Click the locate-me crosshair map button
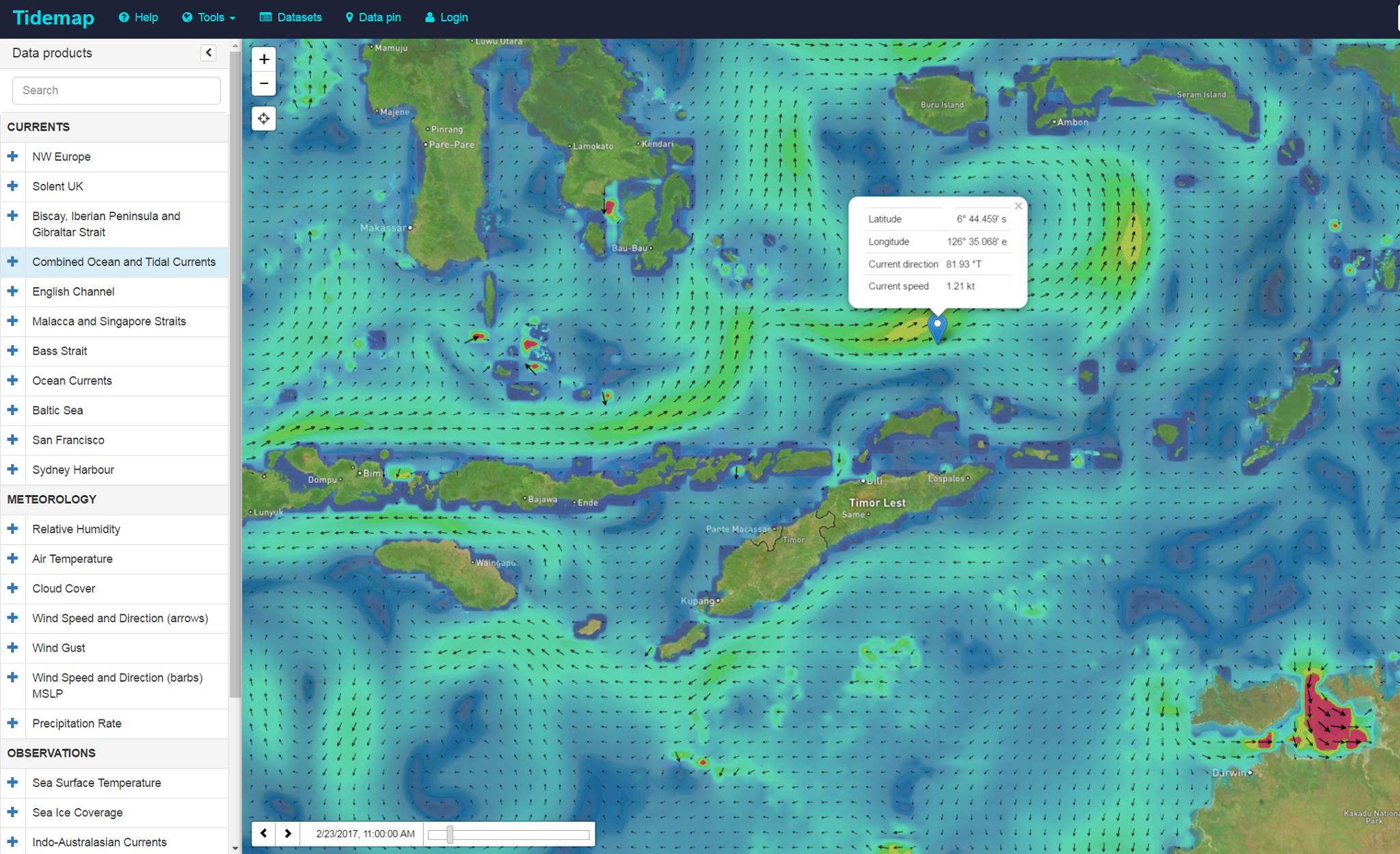Screen dimensions: 1400x854 click(x=264, y=119)
